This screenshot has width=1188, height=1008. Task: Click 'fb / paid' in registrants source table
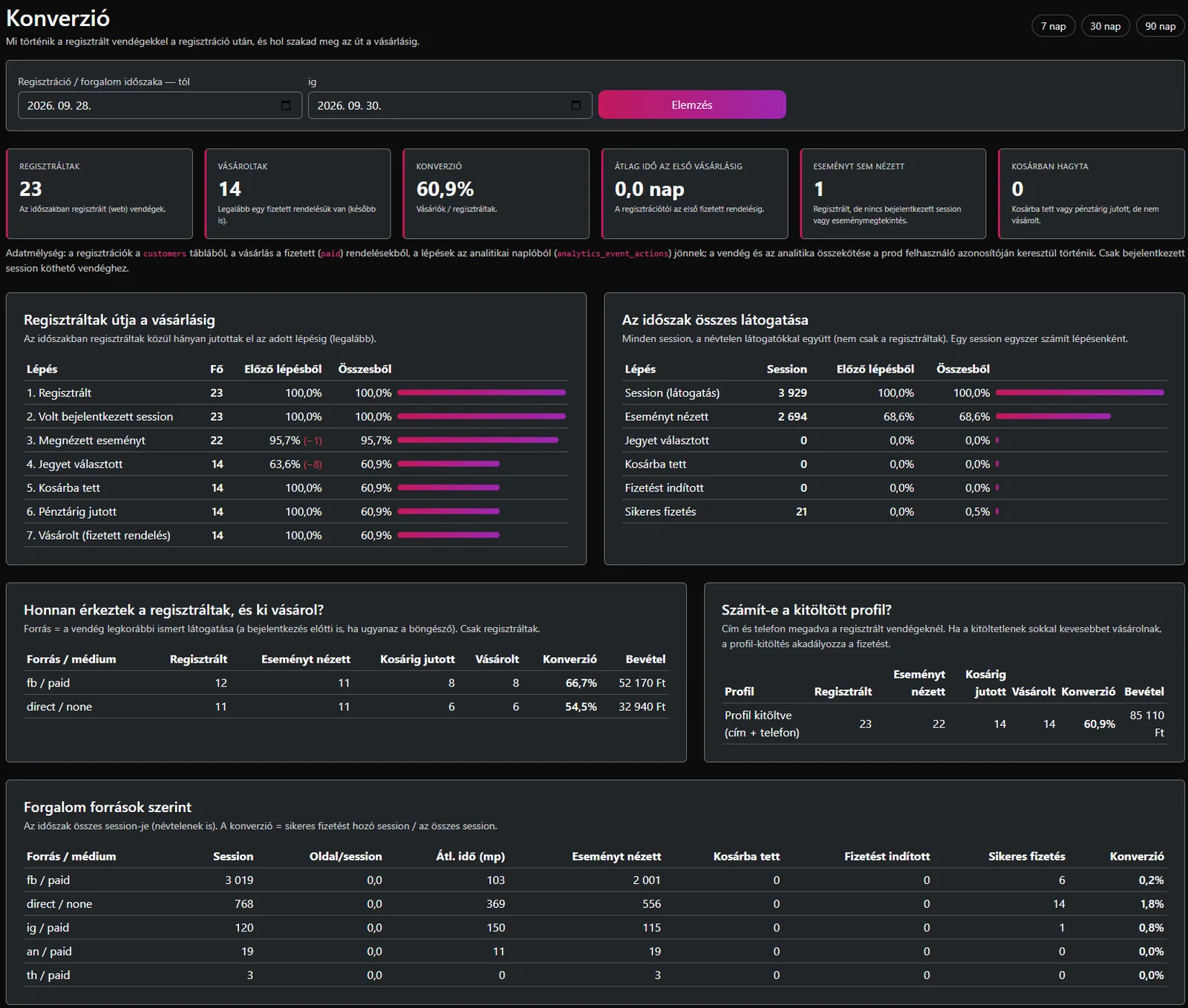tap(48, 683)
